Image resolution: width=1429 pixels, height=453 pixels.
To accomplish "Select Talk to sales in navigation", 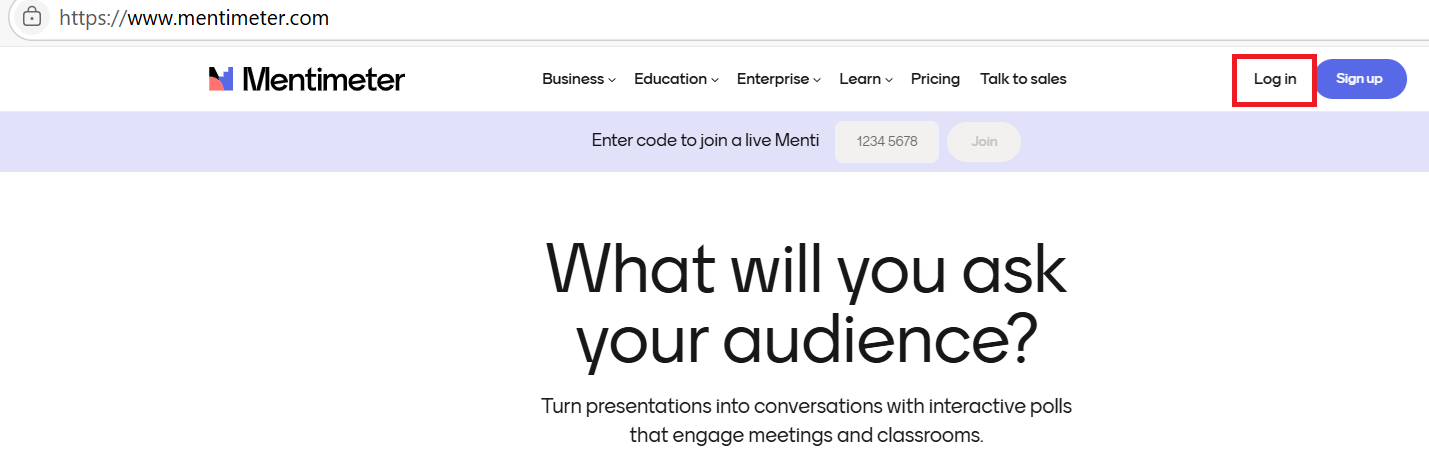I will pos(1023,79).
